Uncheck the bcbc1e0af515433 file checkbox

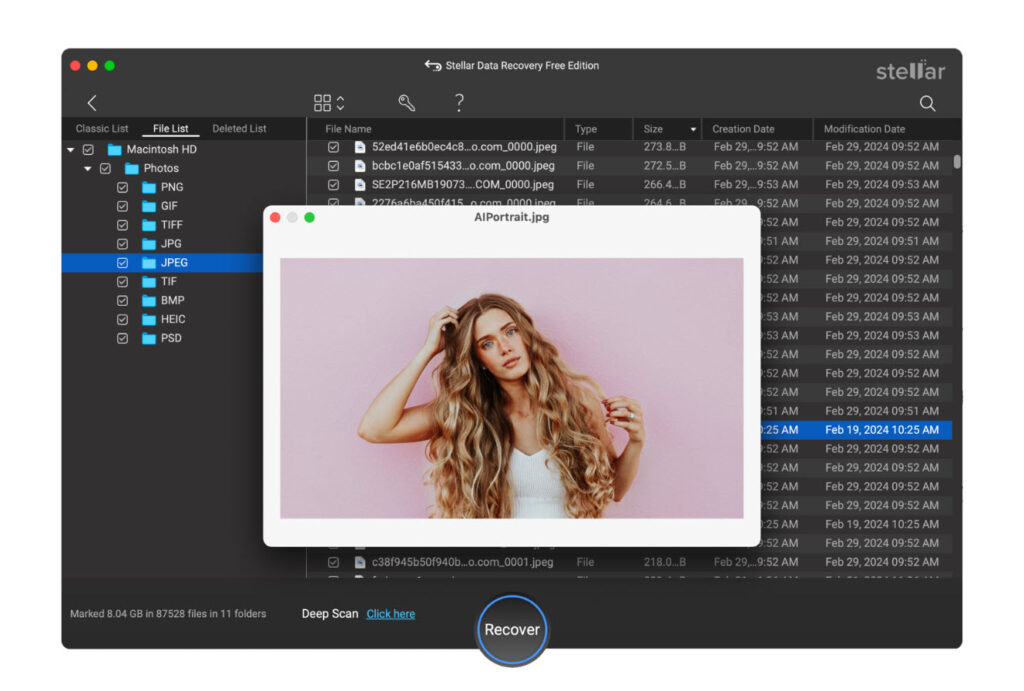pos(334,166)
